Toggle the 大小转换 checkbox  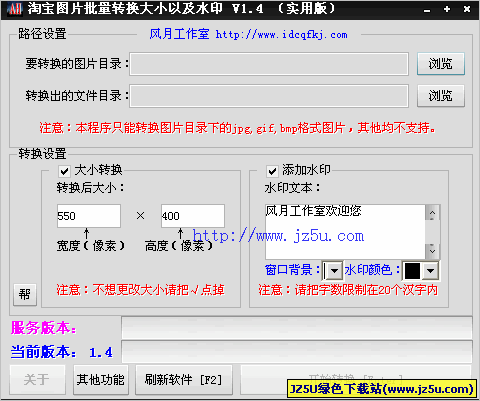[64, 171]
